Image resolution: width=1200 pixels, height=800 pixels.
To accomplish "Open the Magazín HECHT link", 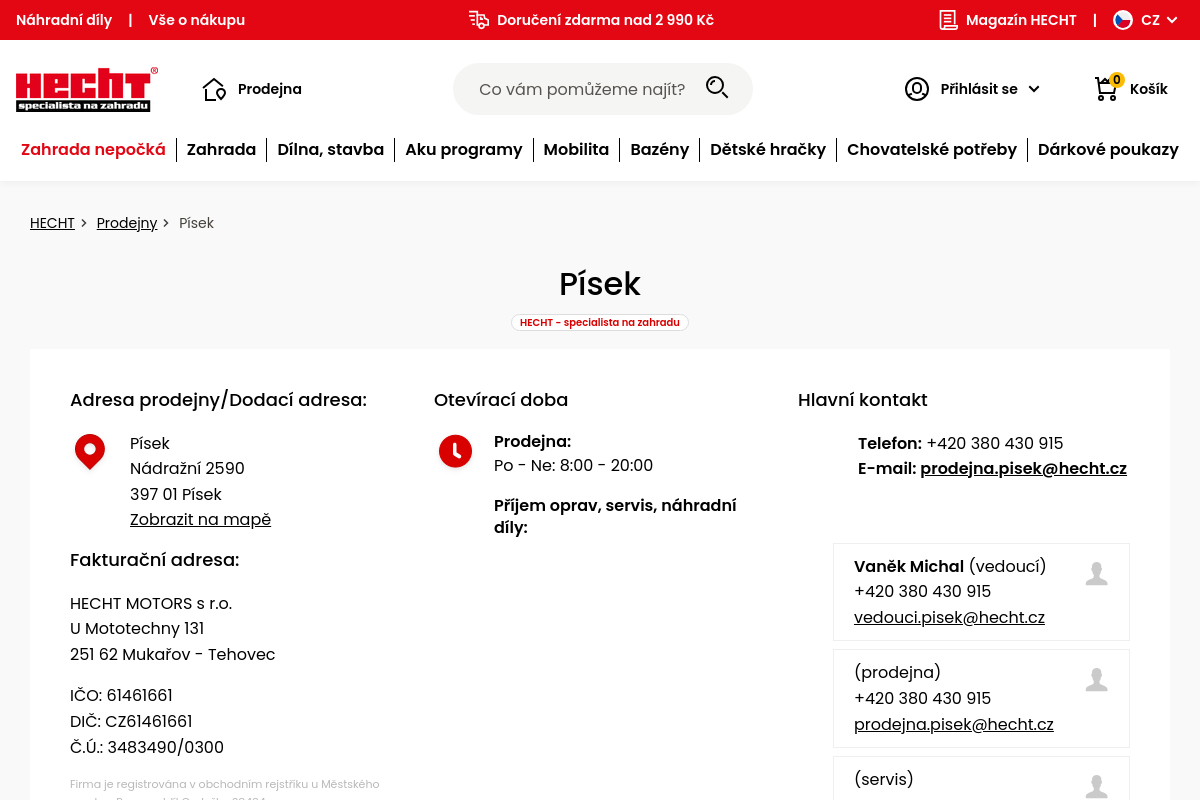I will (x=1021, y=20).
